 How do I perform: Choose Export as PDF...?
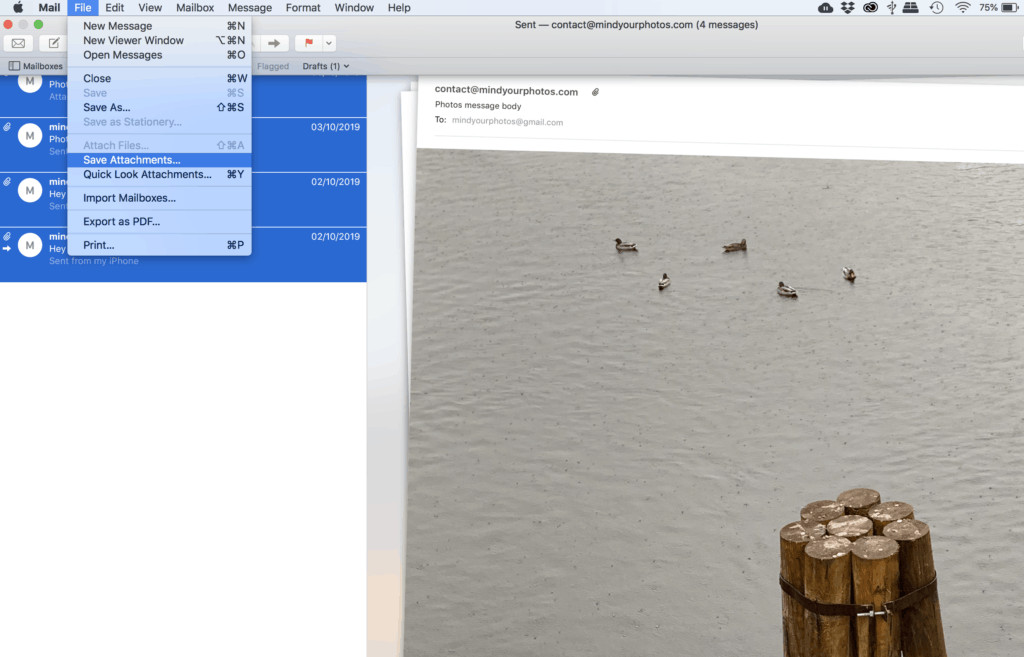pyautogui.click(x=159, y=221)
